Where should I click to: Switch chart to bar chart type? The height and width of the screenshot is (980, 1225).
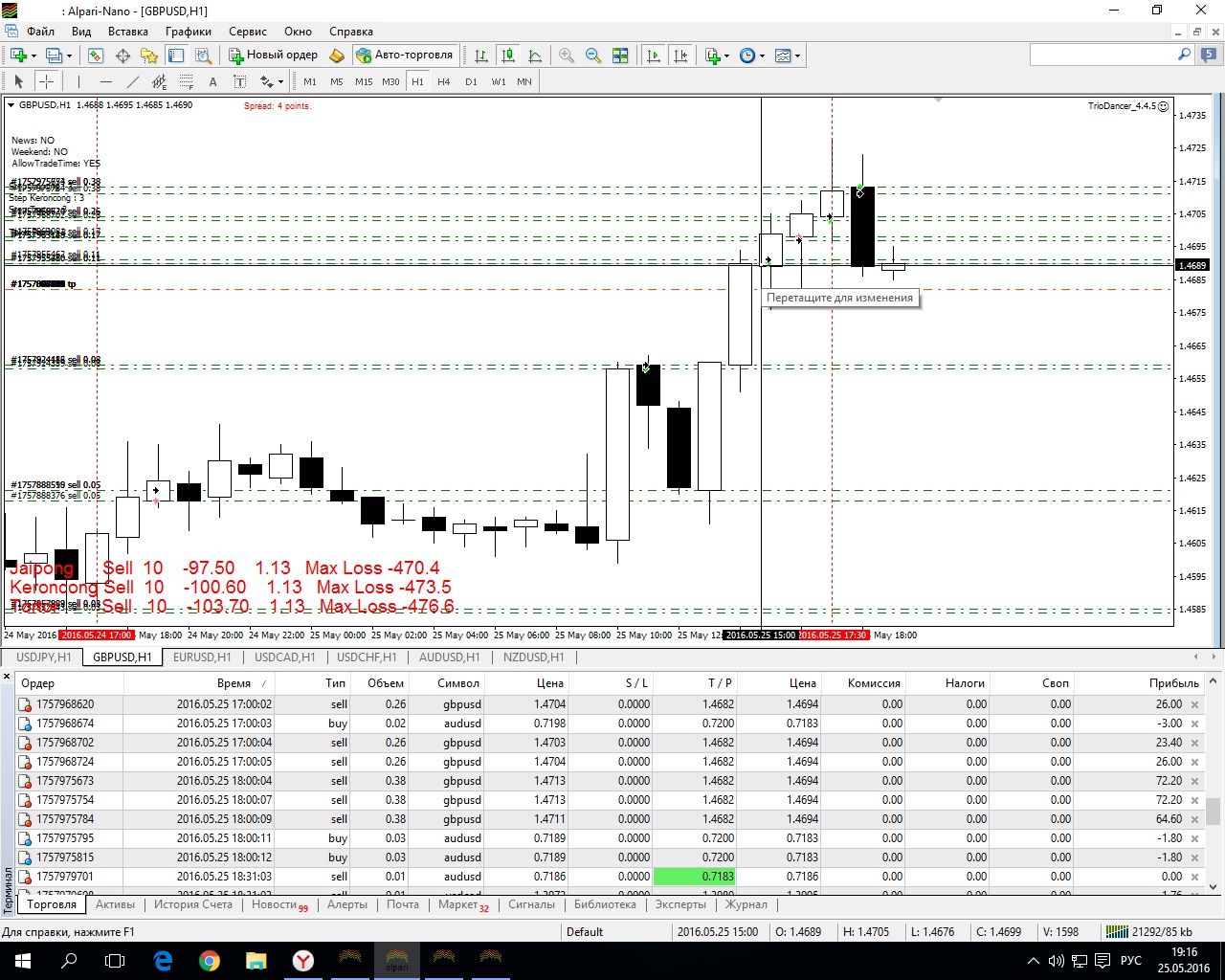coord(481,56)
